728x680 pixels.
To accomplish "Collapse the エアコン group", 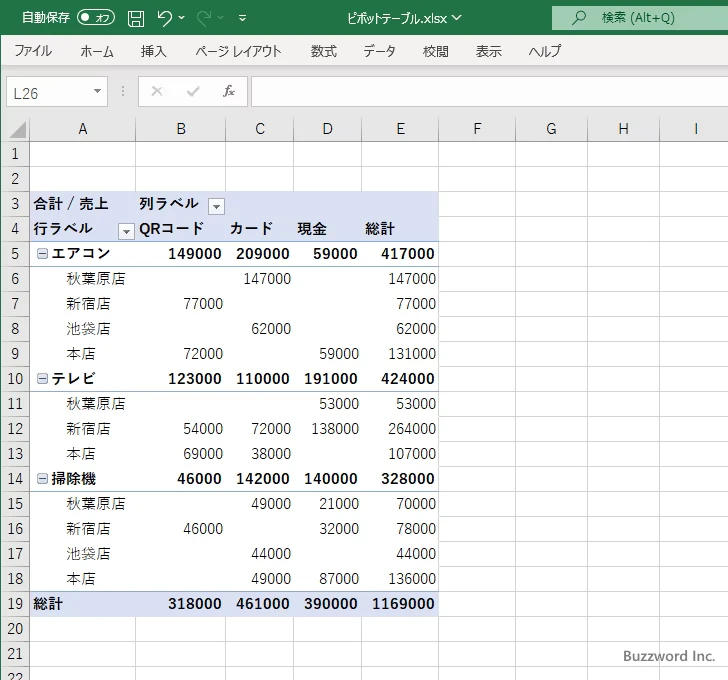I will [x=42, y=253].
